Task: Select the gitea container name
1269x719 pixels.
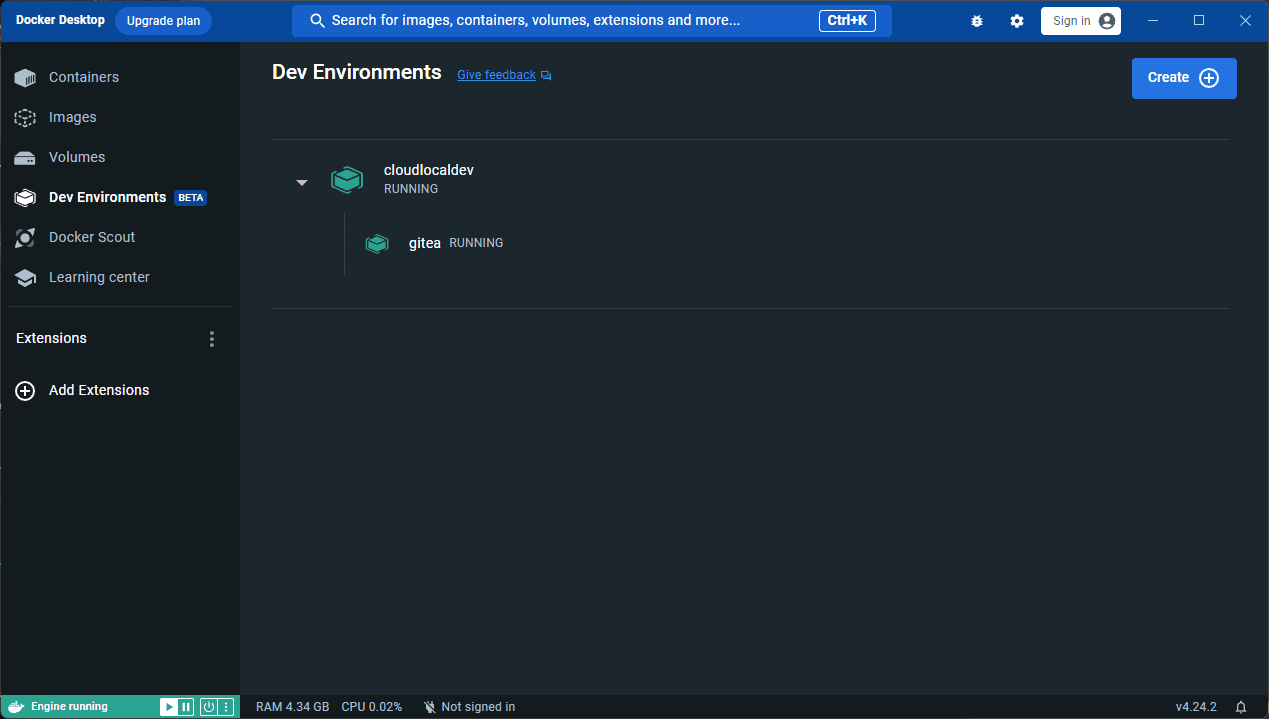Action: point(425,243)
